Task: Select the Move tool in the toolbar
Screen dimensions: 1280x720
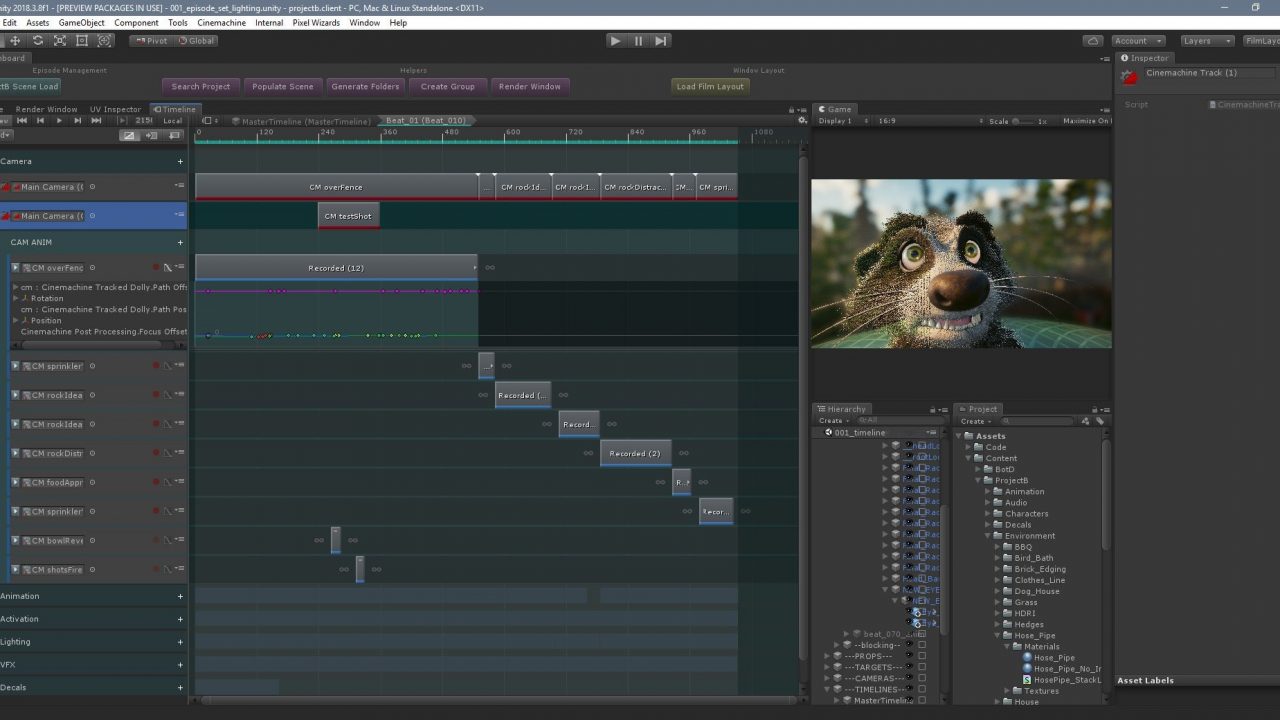Action: 15,41
